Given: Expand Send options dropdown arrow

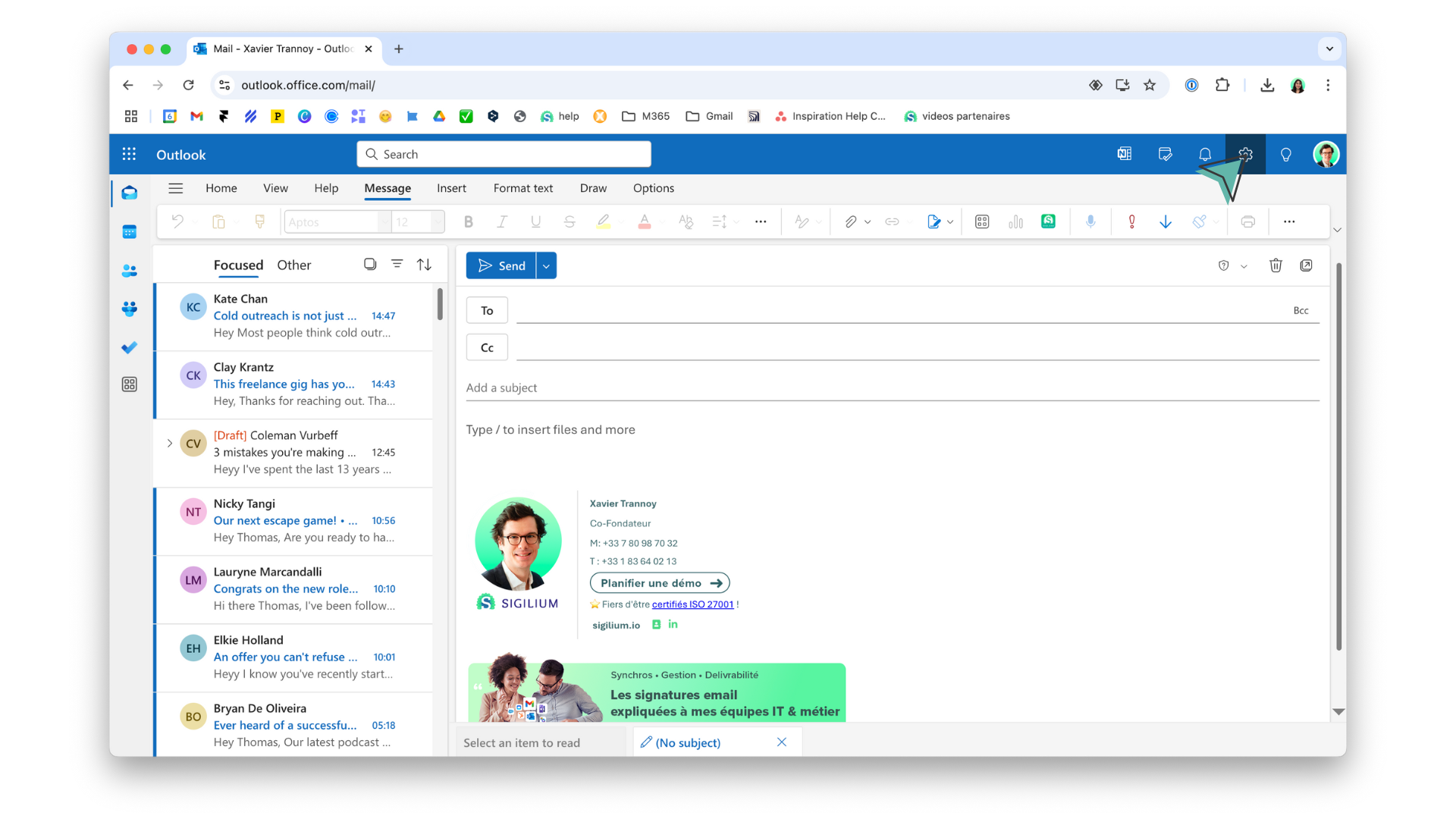Looking at the screenshot, I should (x=546, y=266).
